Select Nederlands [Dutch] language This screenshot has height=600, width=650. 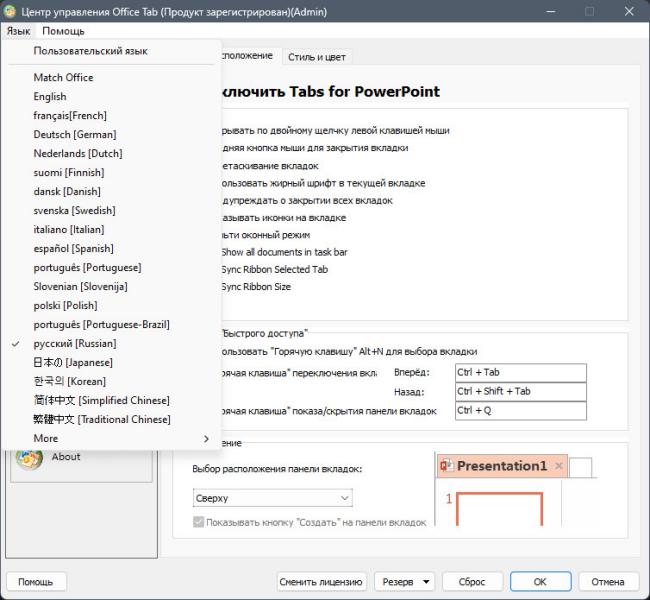(111, 154)
